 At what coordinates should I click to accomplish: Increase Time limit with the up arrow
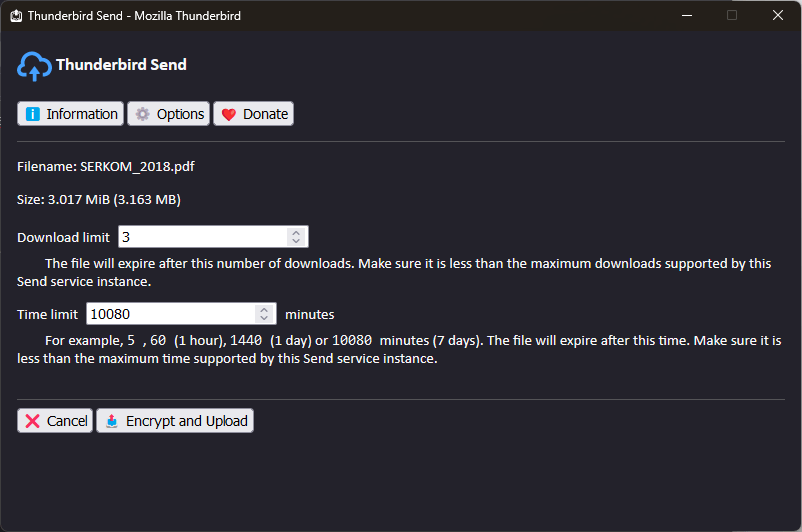tap(263, 309)
